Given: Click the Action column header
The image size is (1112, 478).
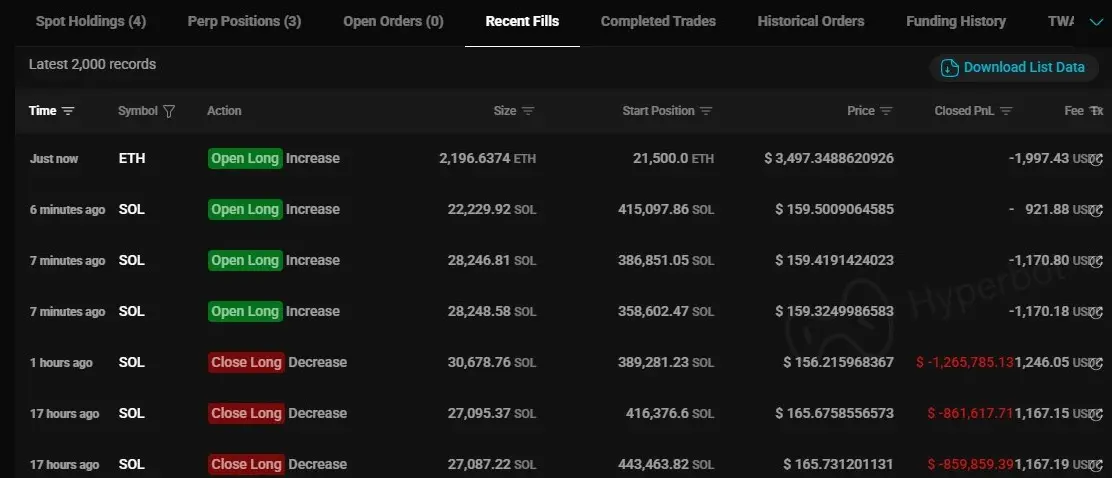Looking at the screenshot, I should pos(224,111).
